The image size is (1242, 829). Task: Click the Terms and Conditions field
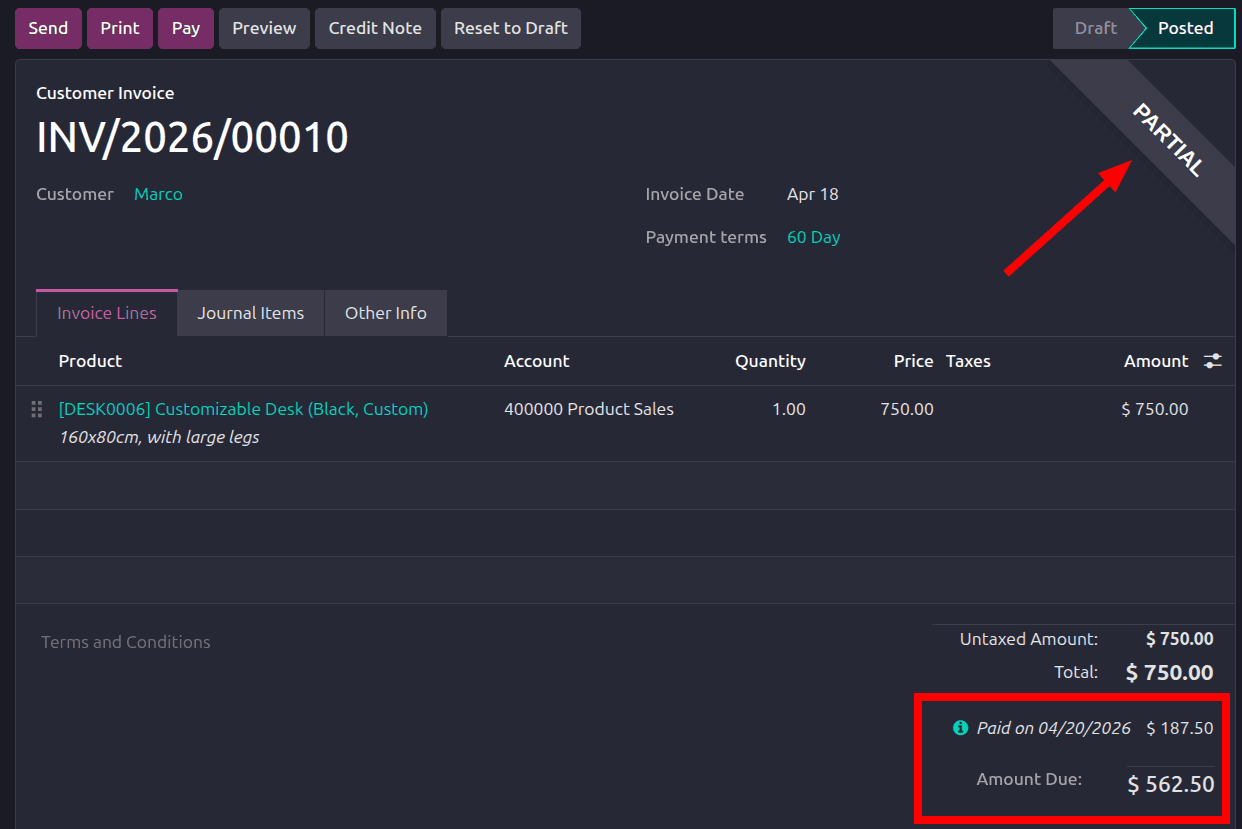125,642
